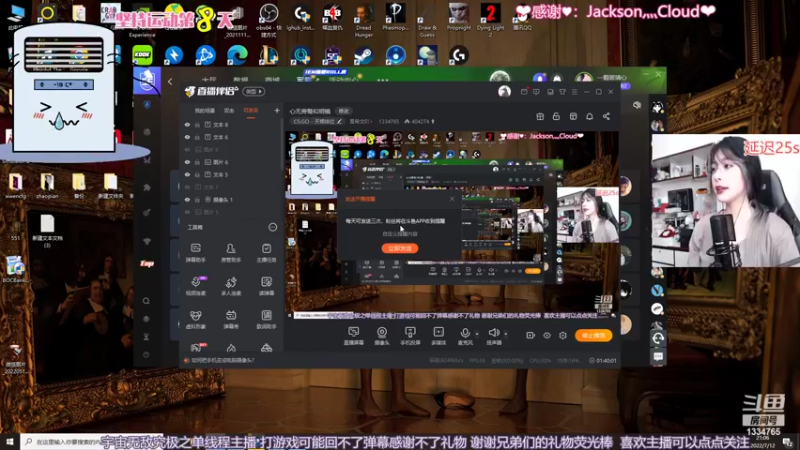Toggle visibility of 文本 5 source

click(187, 174)
